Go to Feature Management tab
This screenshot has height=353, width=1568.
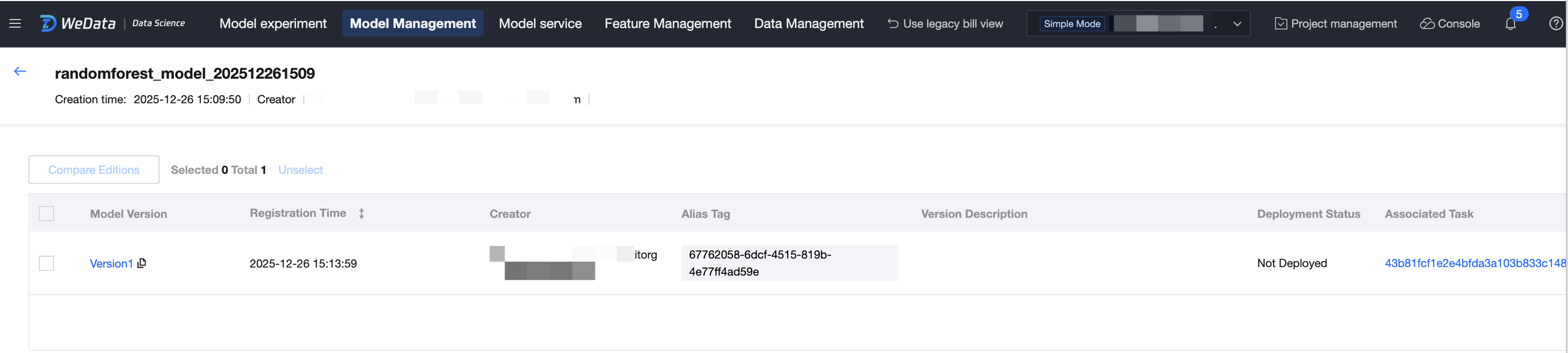point(667,24)
